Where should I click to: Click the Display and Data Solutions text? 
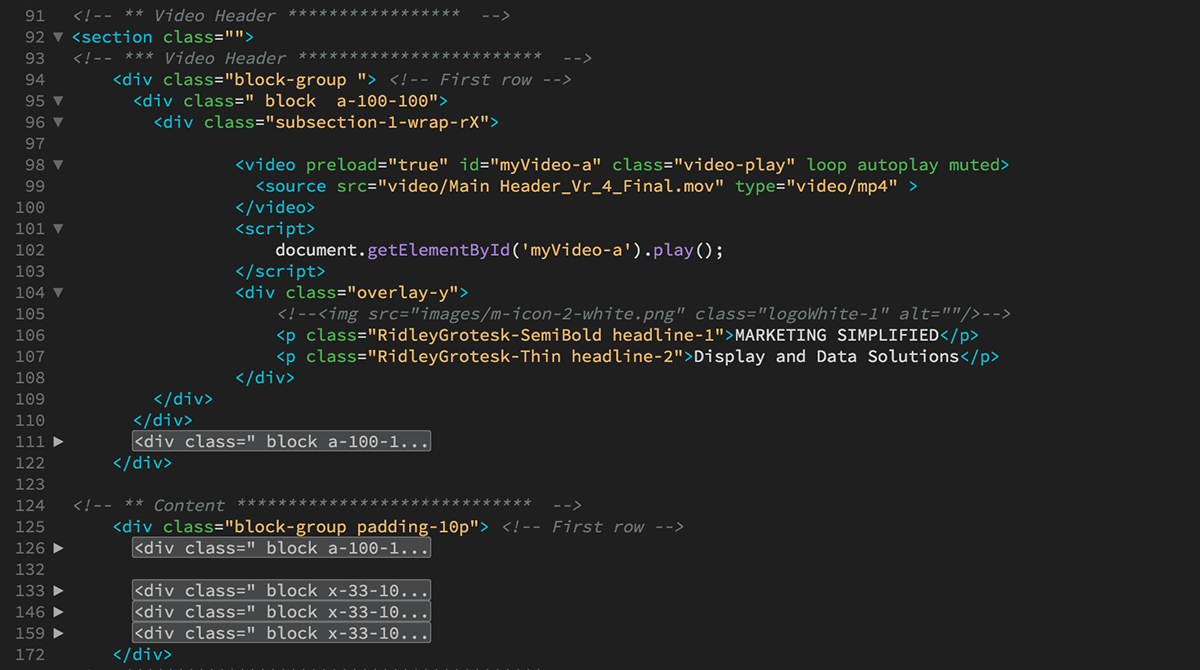point(827,356)
